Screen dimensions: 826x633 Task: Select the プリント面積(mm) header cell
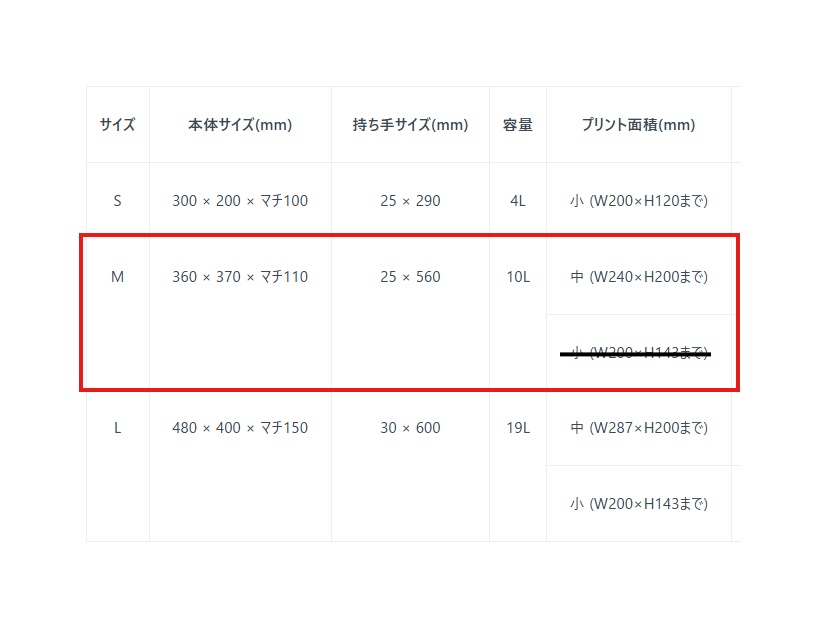(x=638, y=125)
